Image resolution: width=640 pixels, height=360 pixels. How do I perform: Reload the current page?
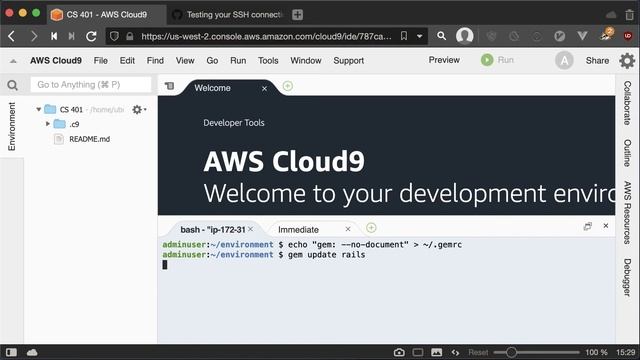click(x=91, y=36)
